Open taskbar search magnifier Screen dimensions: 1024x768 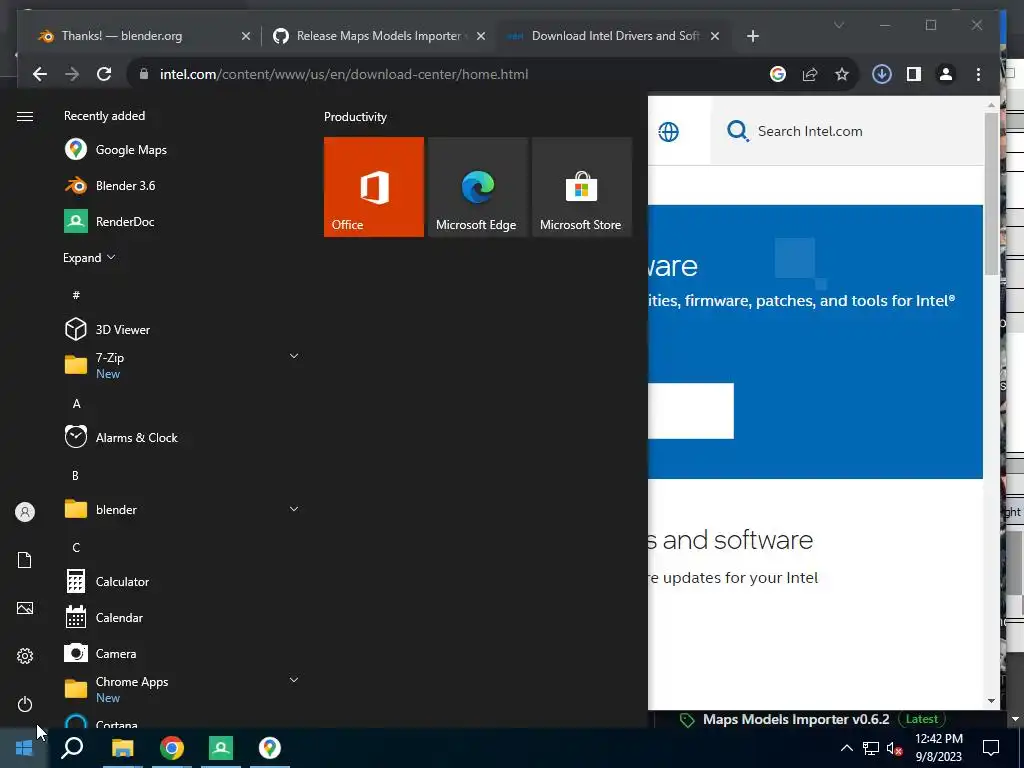72,748
